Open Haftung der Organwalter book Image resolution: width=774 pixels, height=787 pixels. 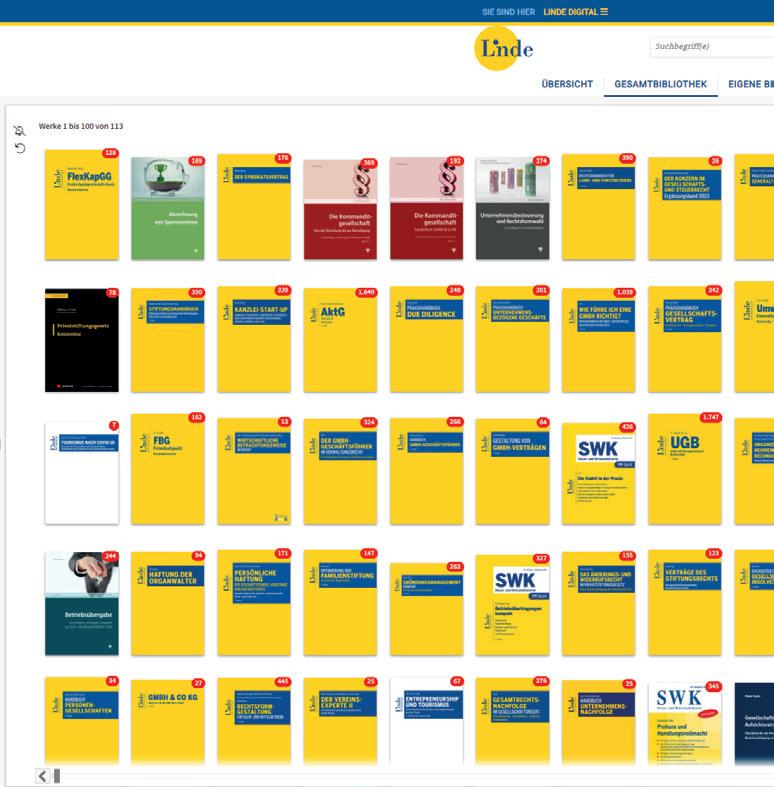click(168, 604)
